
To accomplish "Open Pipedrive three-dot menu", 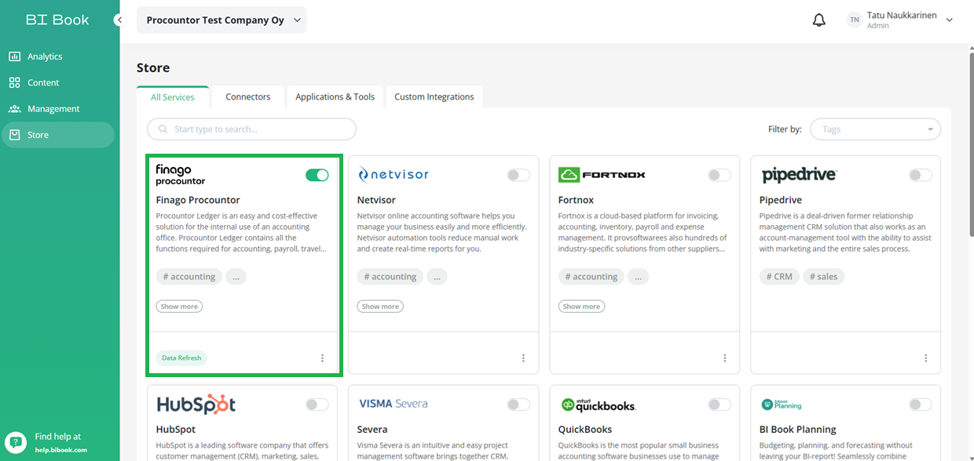I will click(926, 358).
